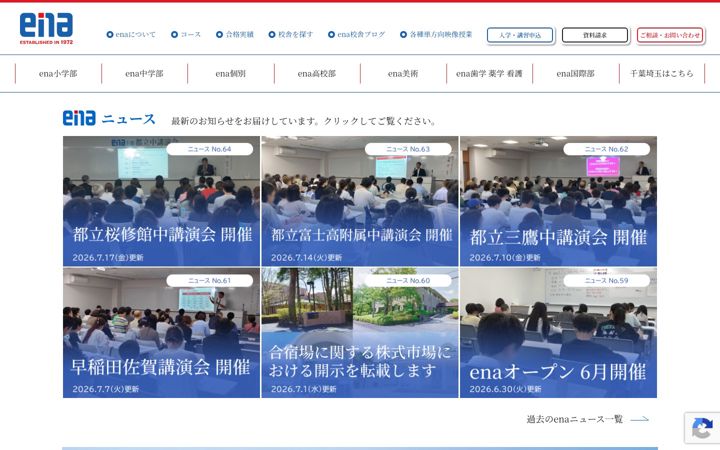Click the ニュース No.64 label

(x=209, y=149)
